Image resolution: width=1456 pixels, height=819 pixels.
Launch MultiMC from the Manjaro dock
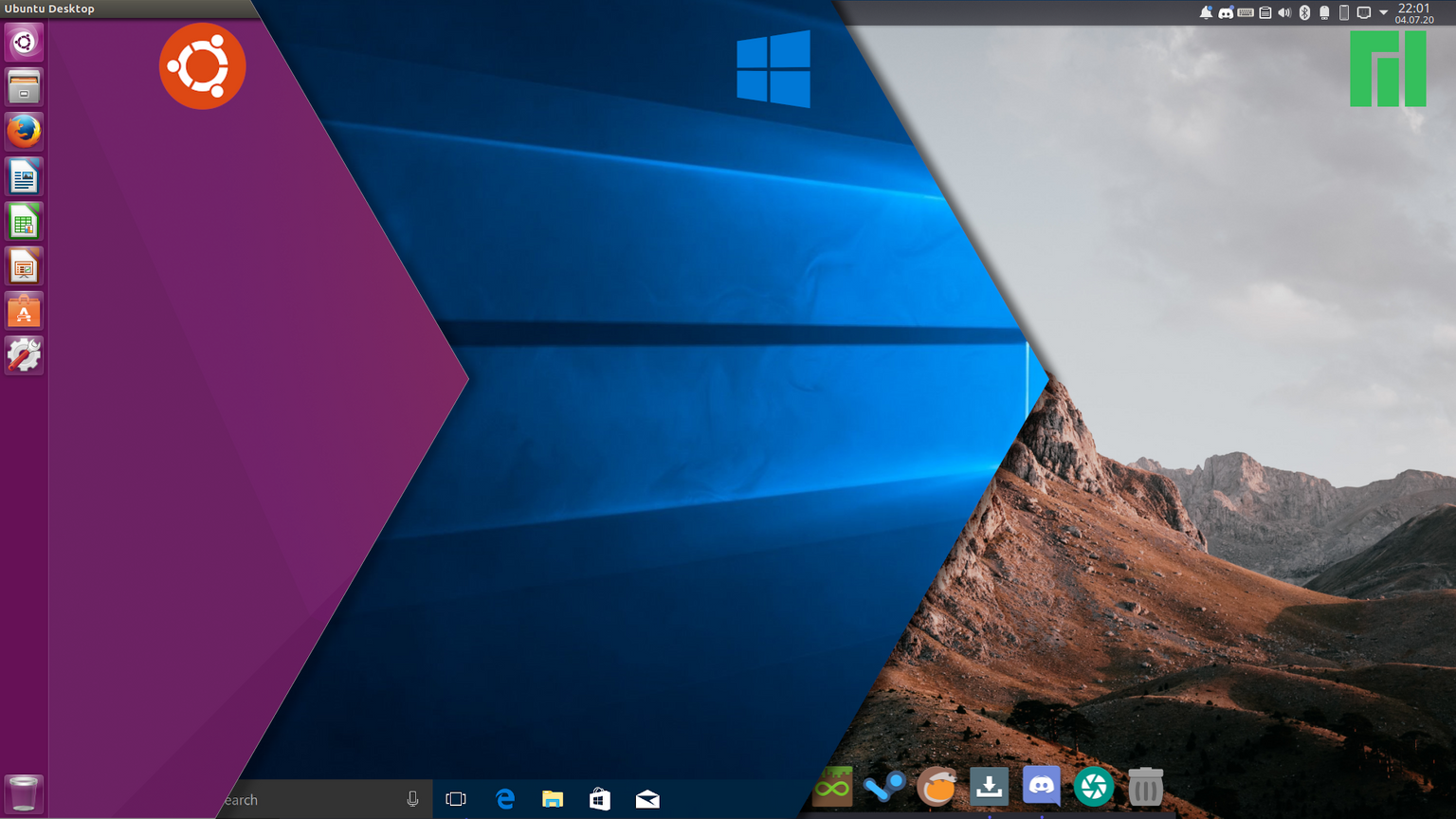[832, 787]
